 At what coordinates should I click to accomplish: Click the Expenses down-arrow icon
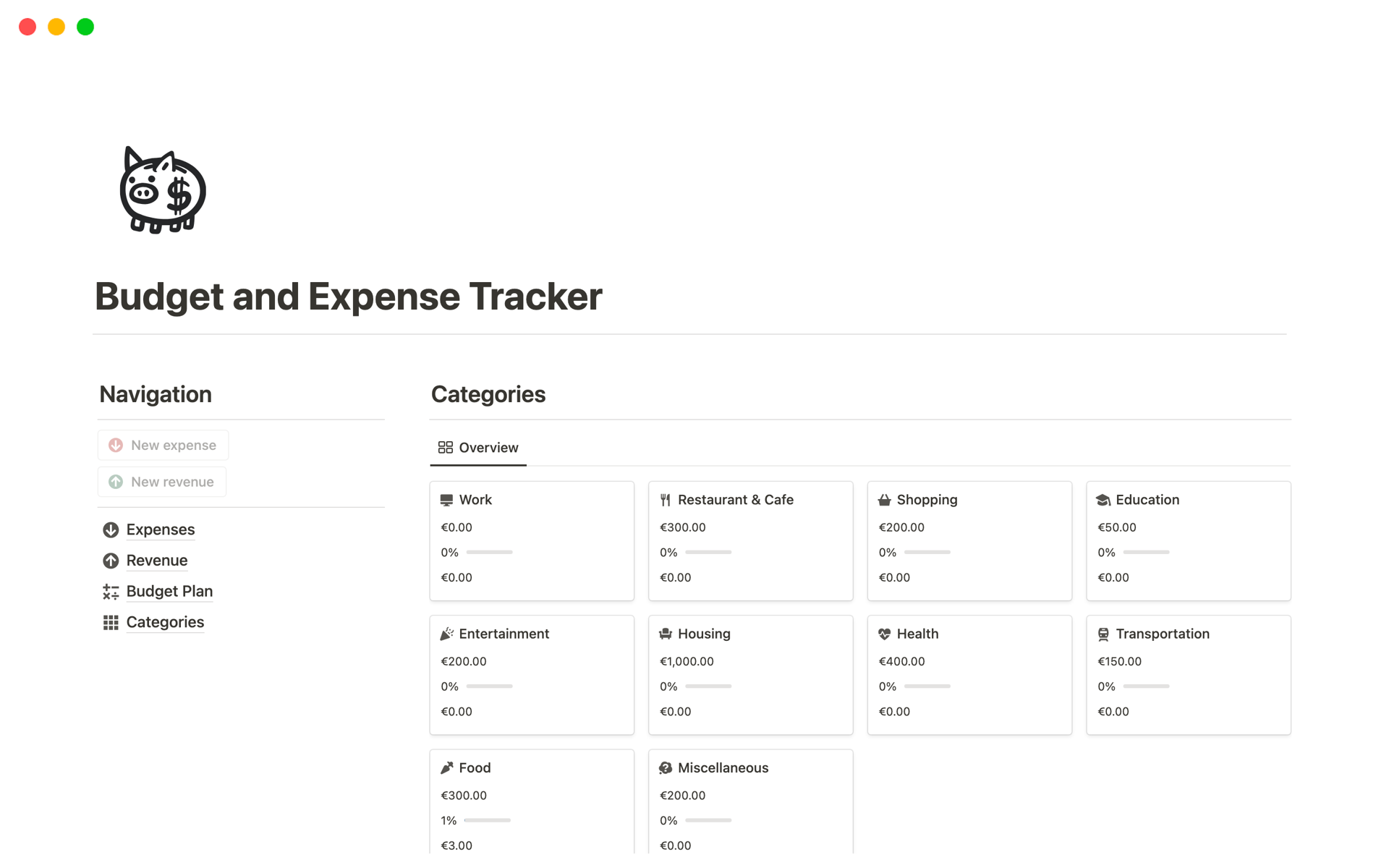click(x=111, y=530)
